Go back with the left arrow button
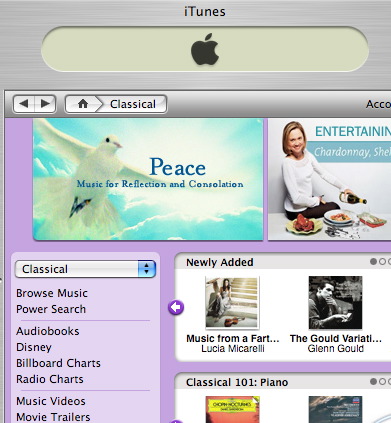The height and width of the screenshot is (423, 391). click(23, 104)
